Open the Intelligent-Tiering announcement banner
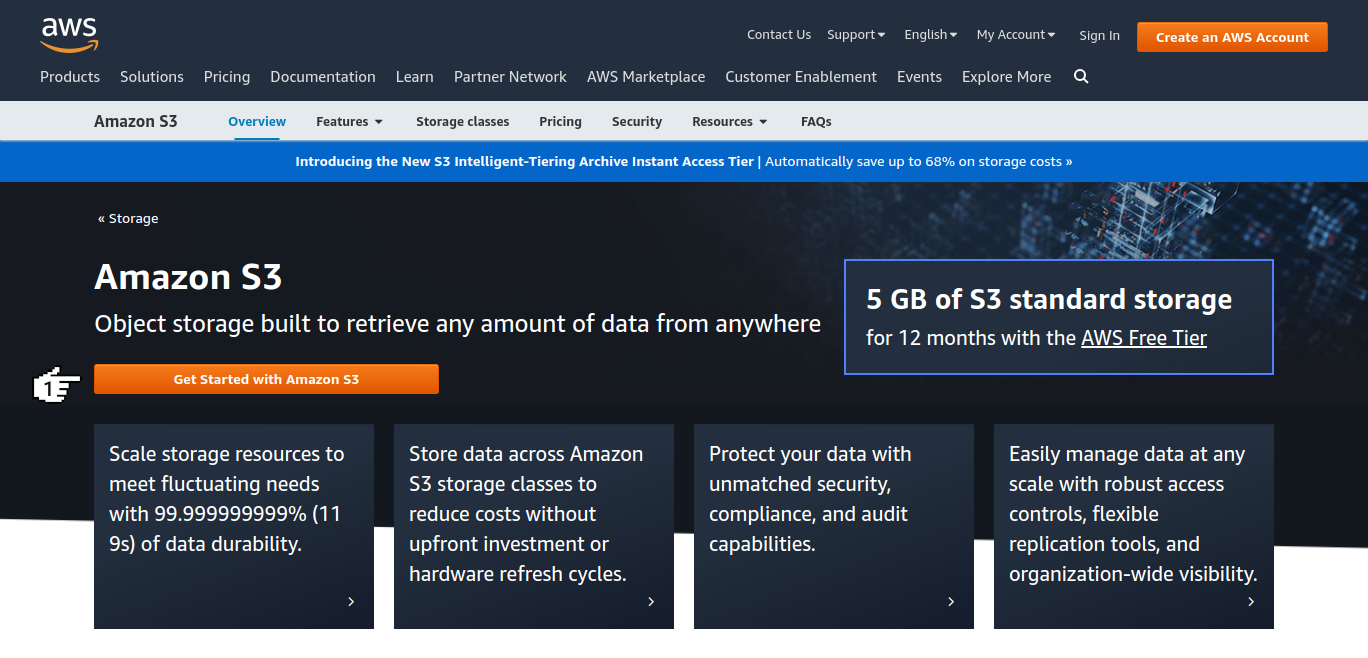The width and height of the screenshot is (1368, 658). pyautogui.click(x=684, y=161)
